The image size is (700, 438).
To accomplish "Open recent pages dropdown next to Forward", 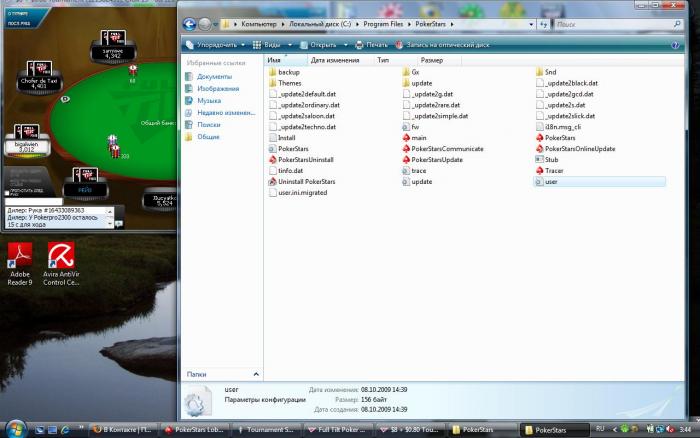I will pyautogui.click(x=215, y=25).
